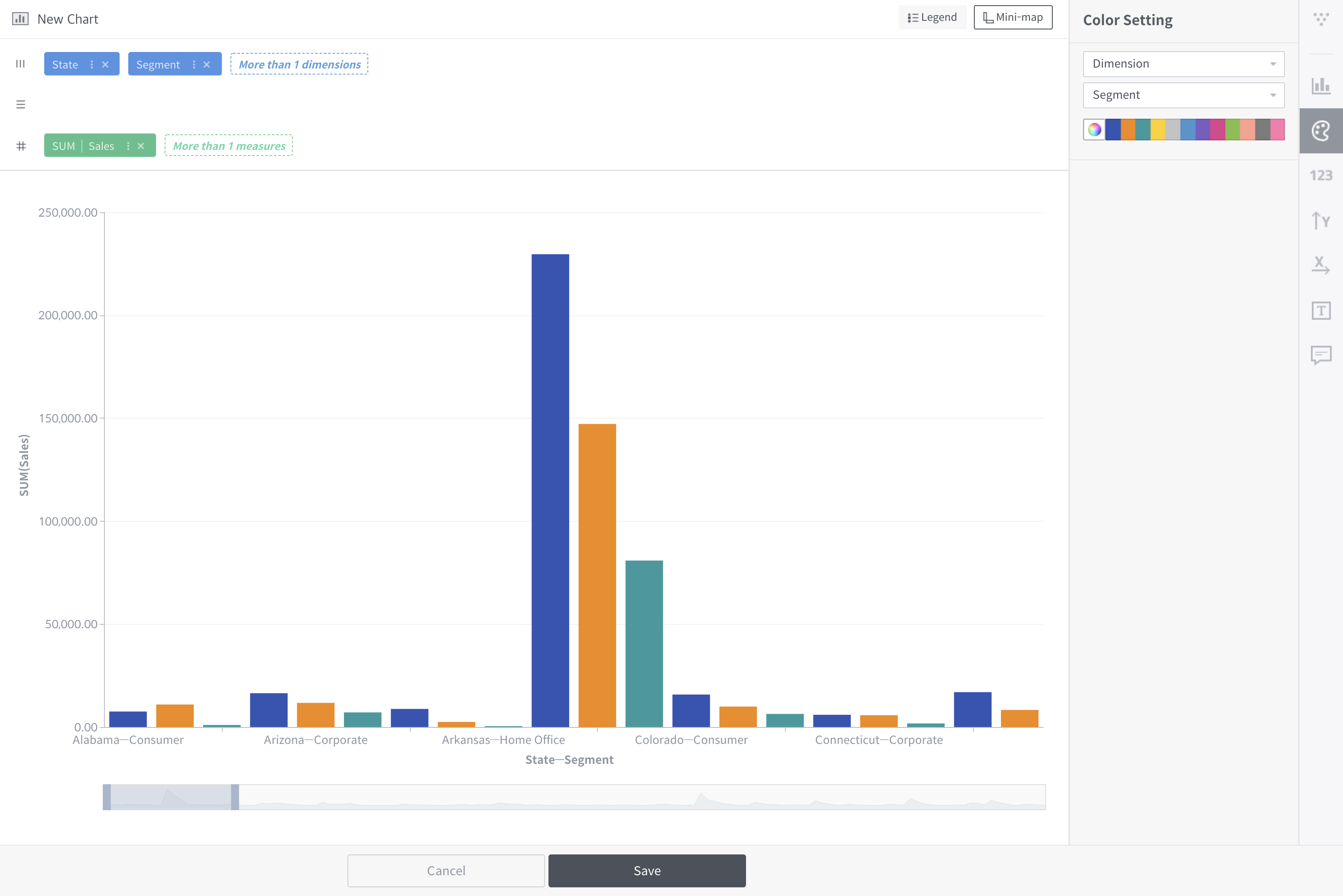Open options menu on the State pill
The height and width of the screenshot is (896, 1343).
tap(91, 64)
